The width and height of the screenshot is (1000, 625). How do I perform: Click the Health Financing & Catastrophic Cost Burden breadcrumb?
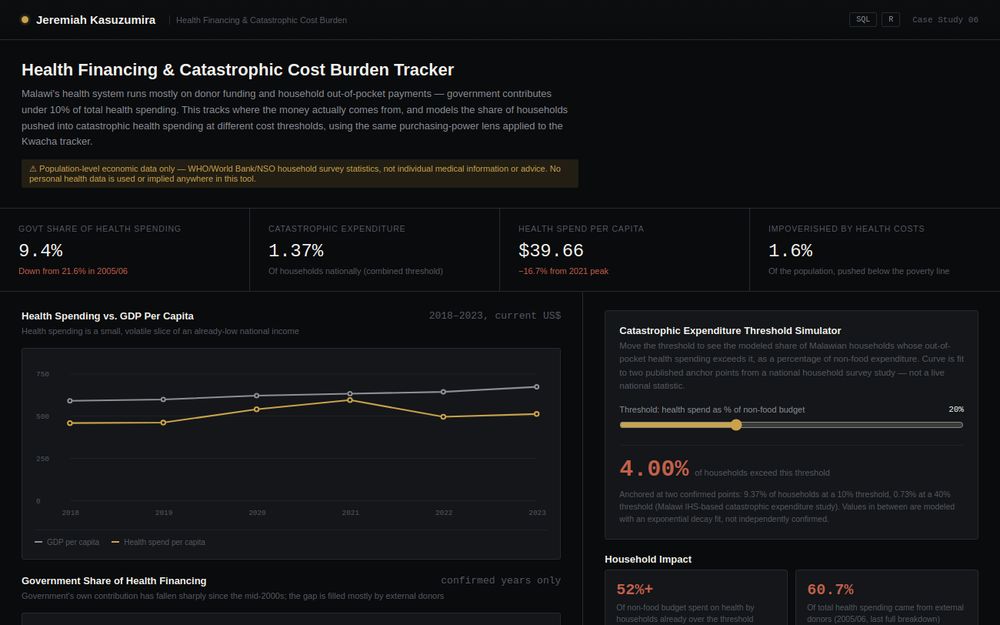click(x=261, y=20)
